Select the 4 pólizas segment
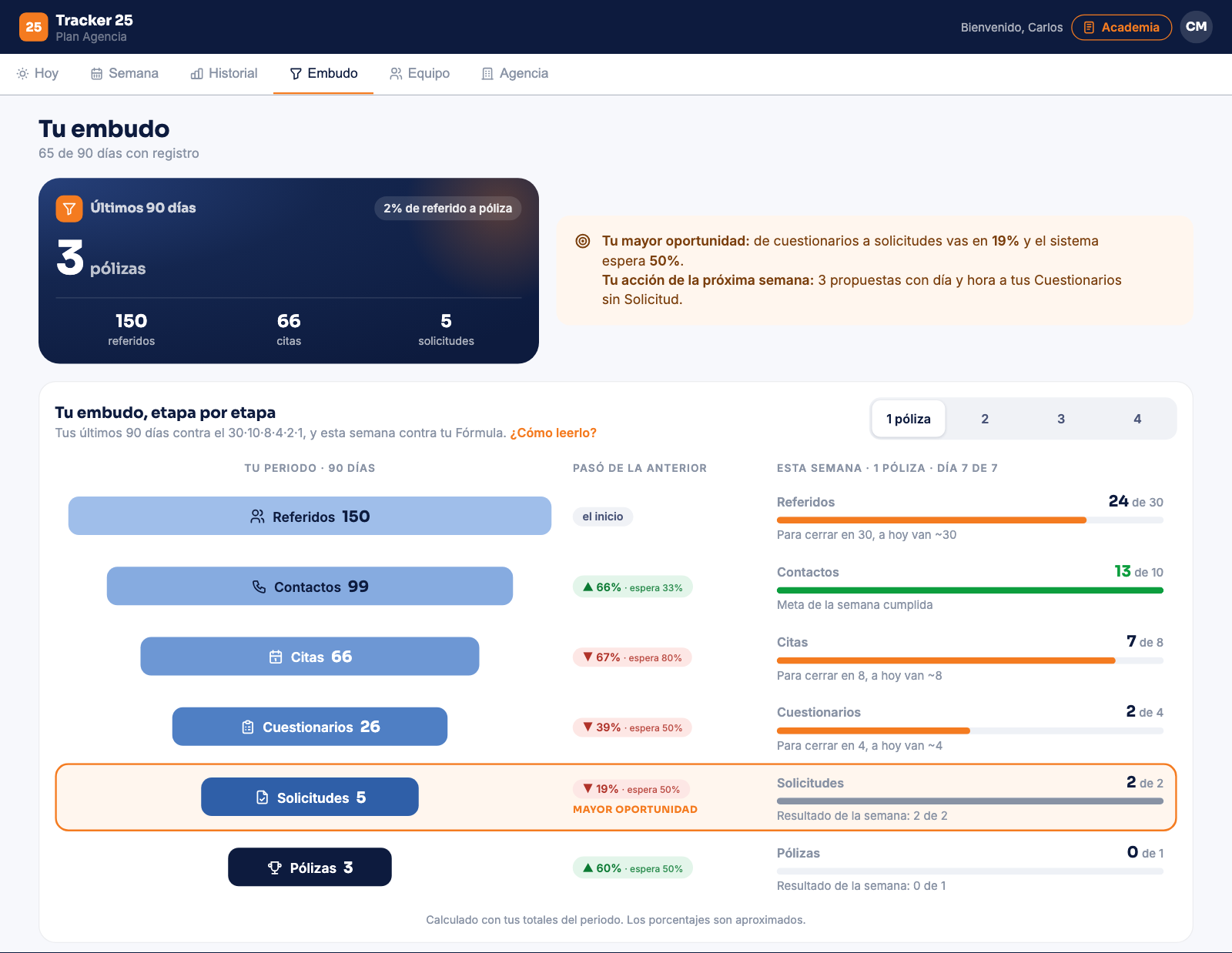 pyautogui.click(x=1137, y=419)
